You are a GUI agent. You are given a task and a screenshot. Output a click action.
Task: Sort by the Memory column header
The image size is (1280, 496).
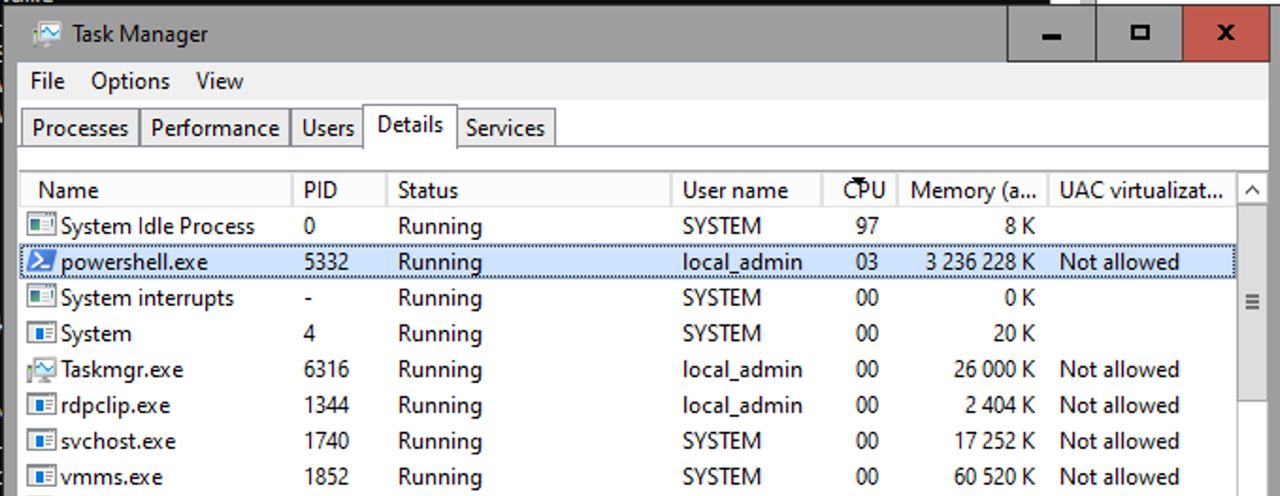pyautogui.click(x=973, y=190)
